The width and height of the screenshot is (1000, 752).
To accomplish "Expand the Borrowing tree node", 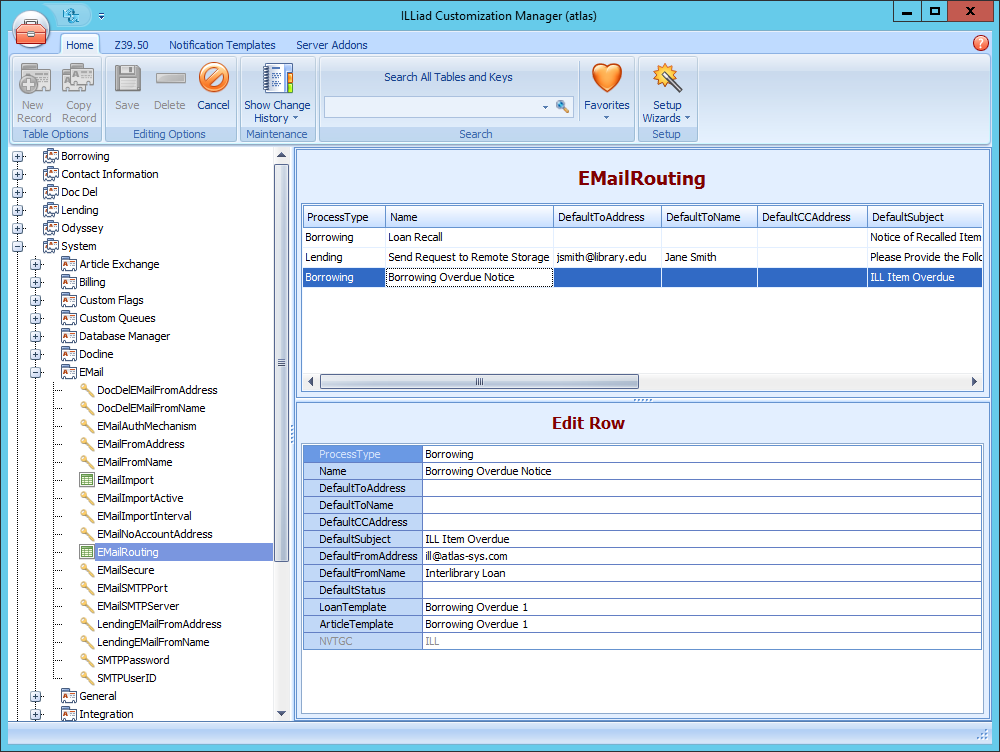I will [18, 155].
